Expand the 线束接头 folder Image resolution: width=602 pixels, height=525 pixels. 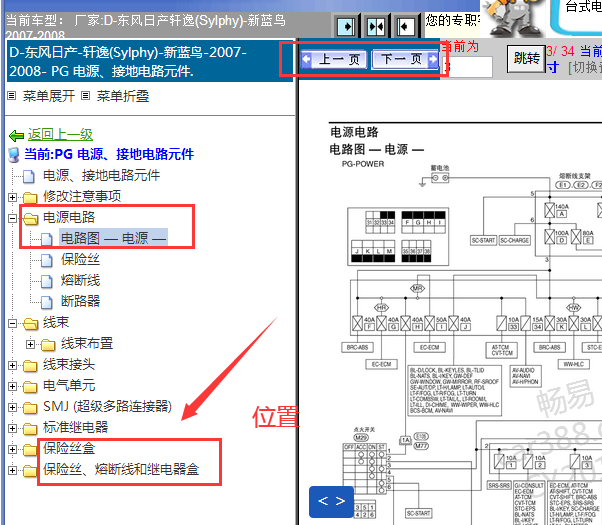[12, 365]
